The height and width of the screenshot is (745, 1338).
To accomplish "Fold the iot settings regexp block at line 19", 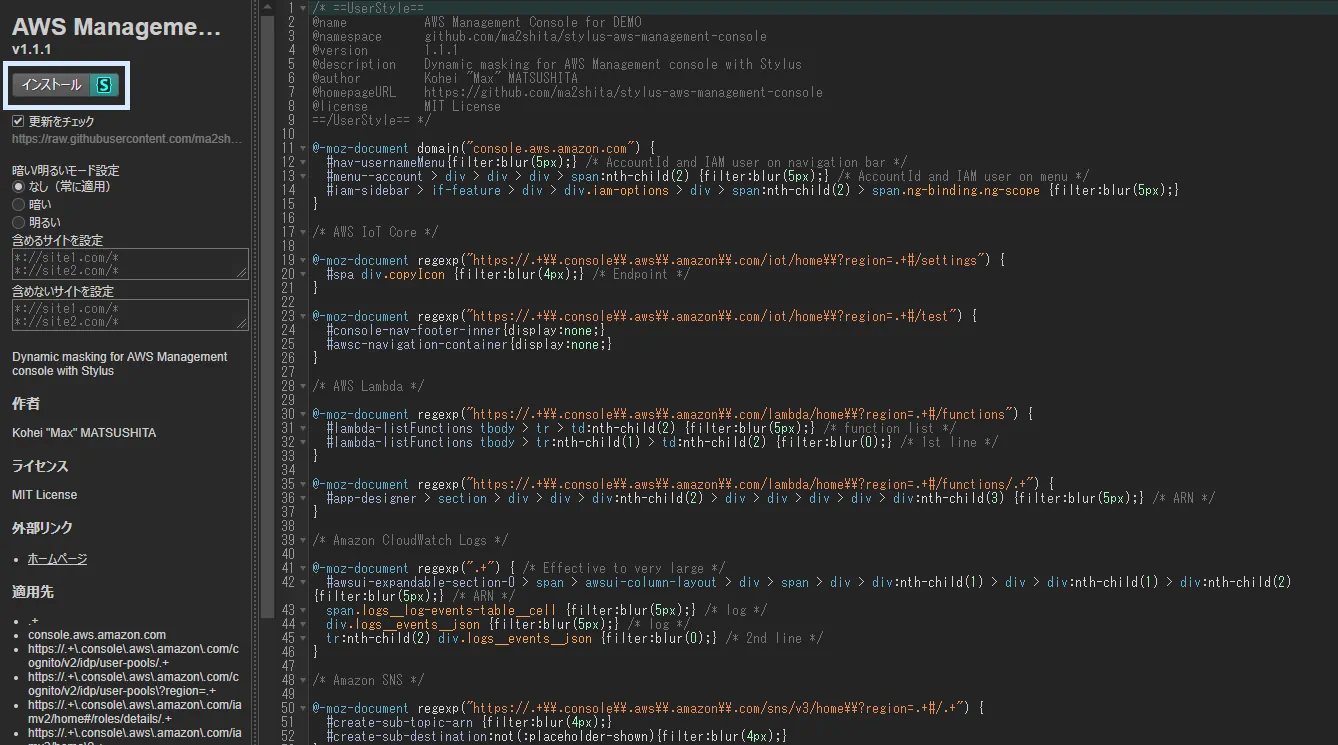I will (x=304, y=260).
